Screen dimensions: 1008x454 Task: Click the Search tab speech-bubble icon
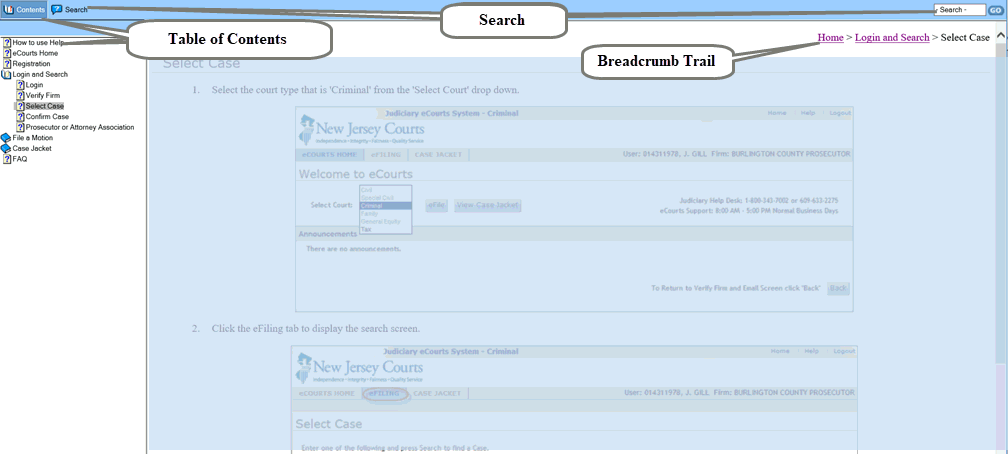coord(57,10)
